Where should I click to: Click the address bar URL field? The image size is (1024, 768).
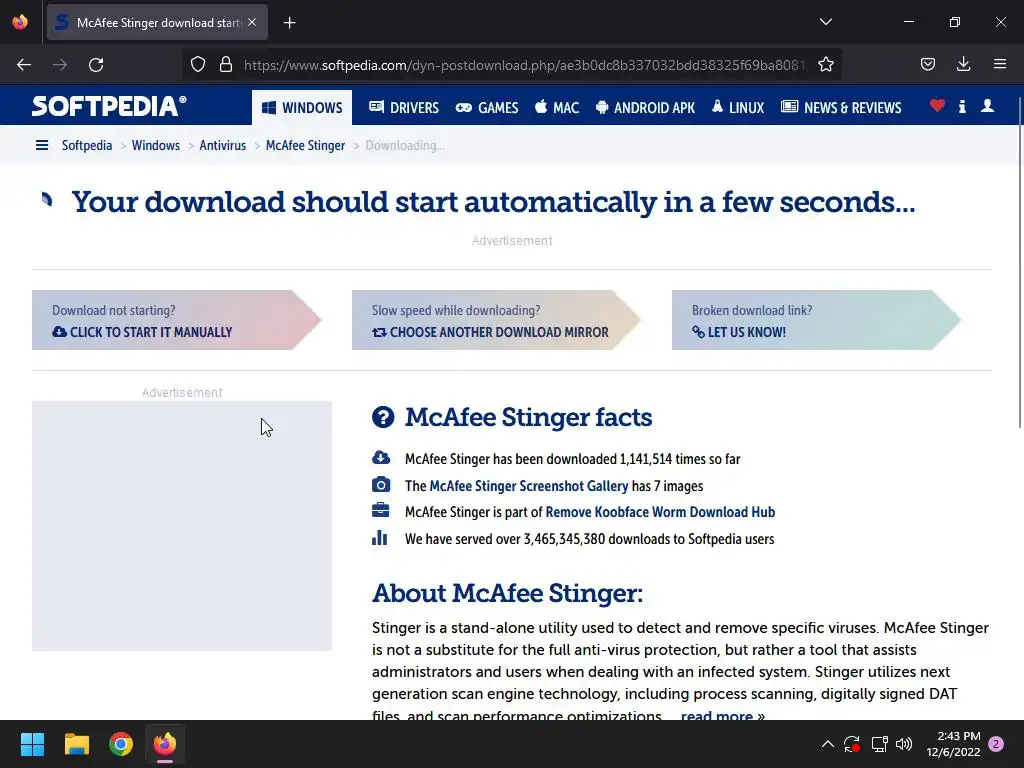tap(524, 65)
